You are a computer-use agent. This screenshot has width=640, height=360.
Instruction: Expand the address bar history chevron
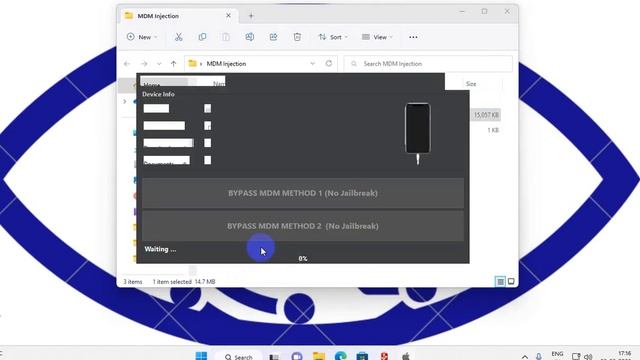coord(313,63)
